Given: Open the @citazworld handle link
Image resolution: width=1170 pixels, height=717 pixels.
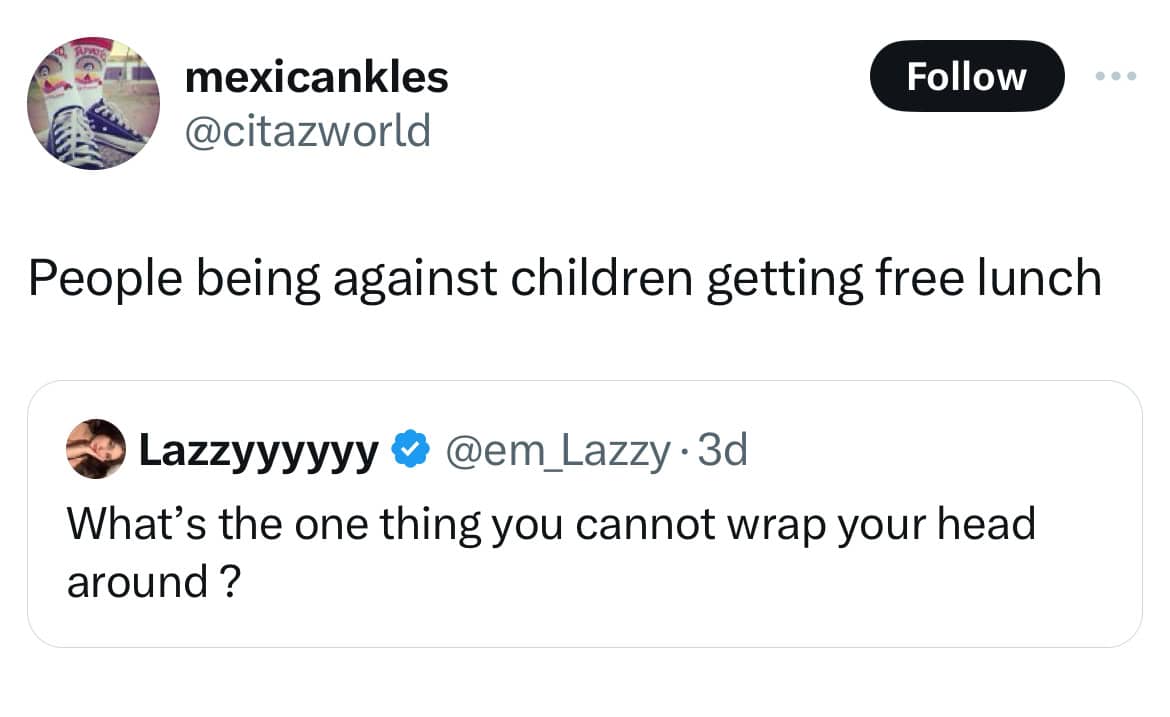Looking at the screenshot, I should (x=308, y=130).
